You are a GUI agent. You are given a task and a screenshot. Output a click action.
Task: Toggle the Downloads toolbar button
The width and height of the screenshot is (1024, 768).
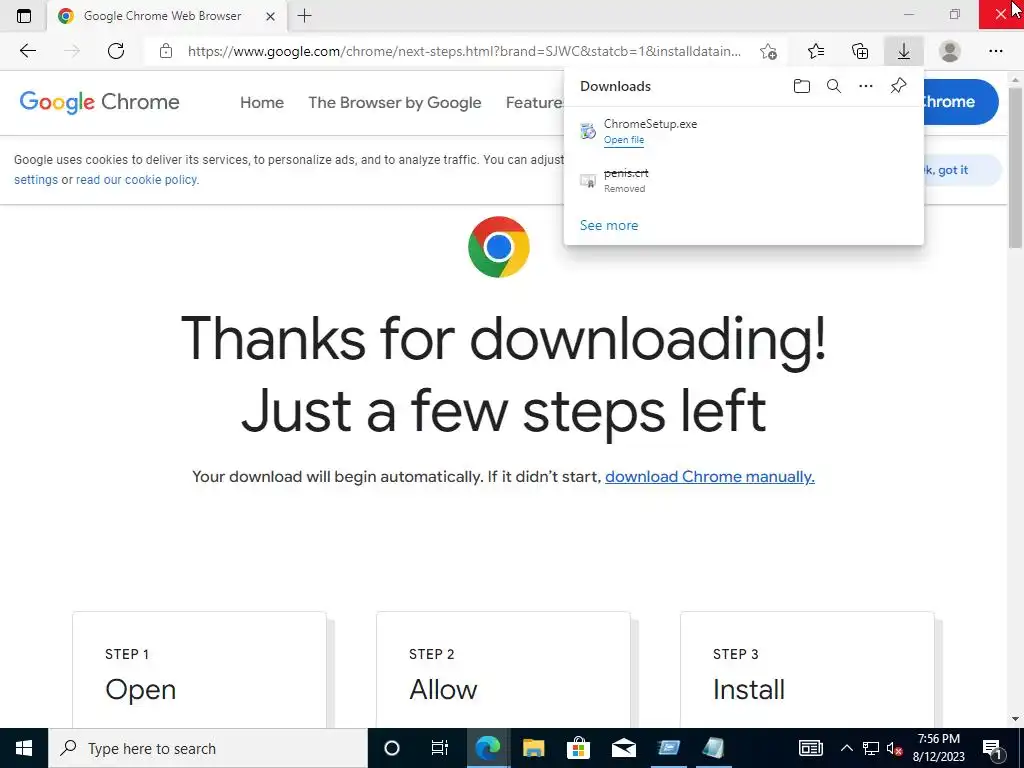click(x=904, y=51)
